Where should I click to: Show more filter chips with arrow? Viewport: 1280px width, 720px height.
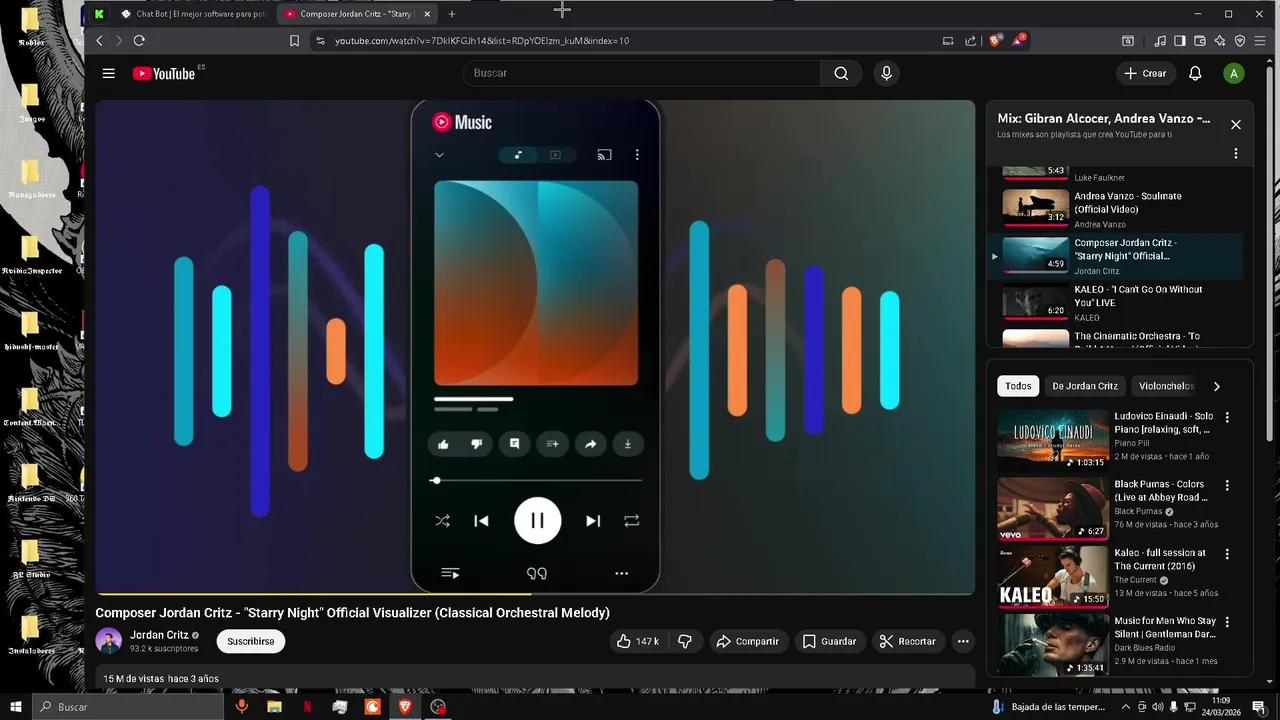point(1217,386)
